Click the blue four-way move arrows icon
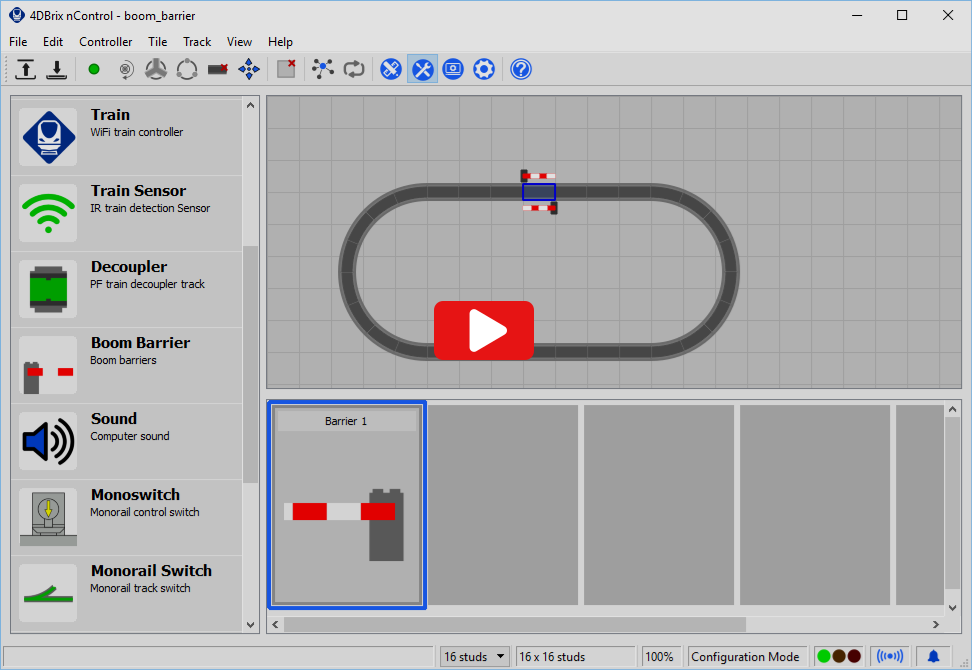This screenshot has width=972, height=670. click(x=249, y=69)
